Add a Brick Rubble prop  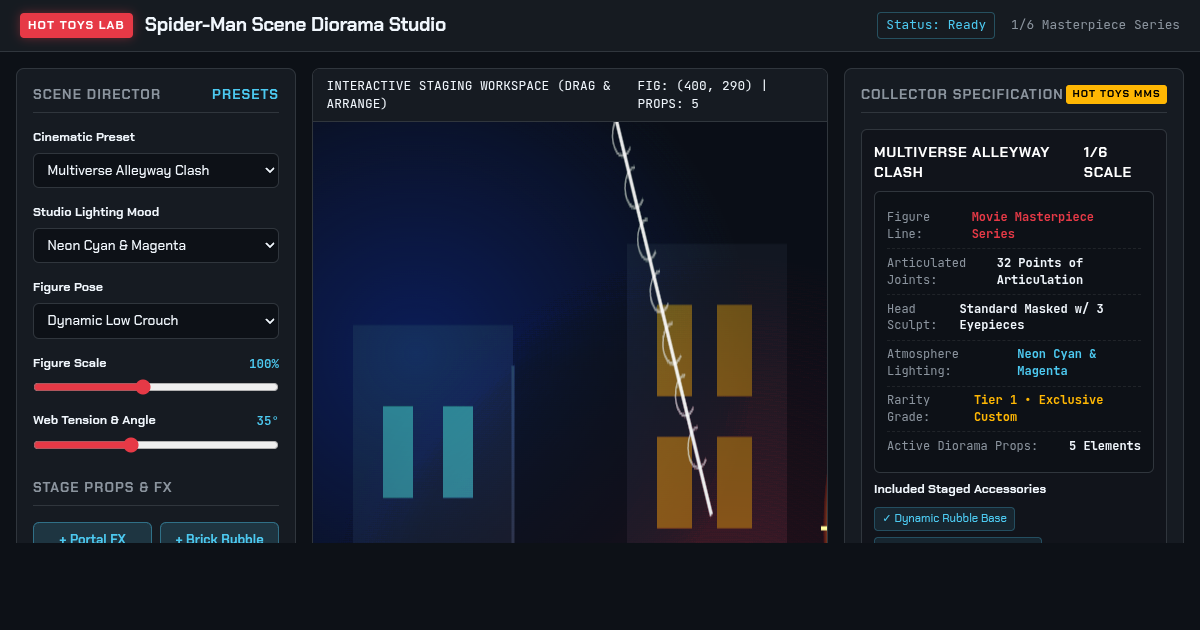219,533
